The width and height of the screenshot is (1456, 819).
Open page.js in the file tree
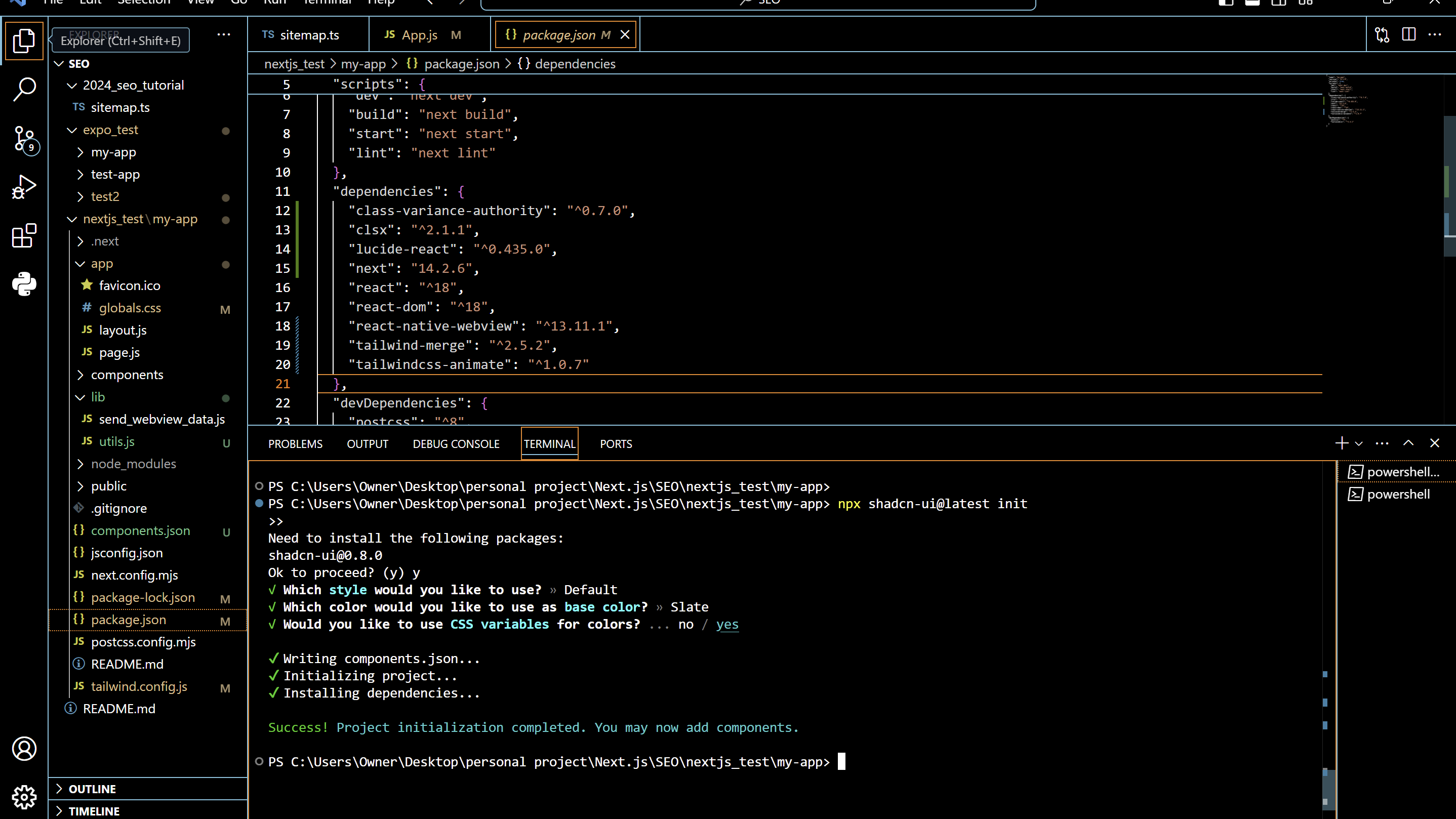click(148, 353)
